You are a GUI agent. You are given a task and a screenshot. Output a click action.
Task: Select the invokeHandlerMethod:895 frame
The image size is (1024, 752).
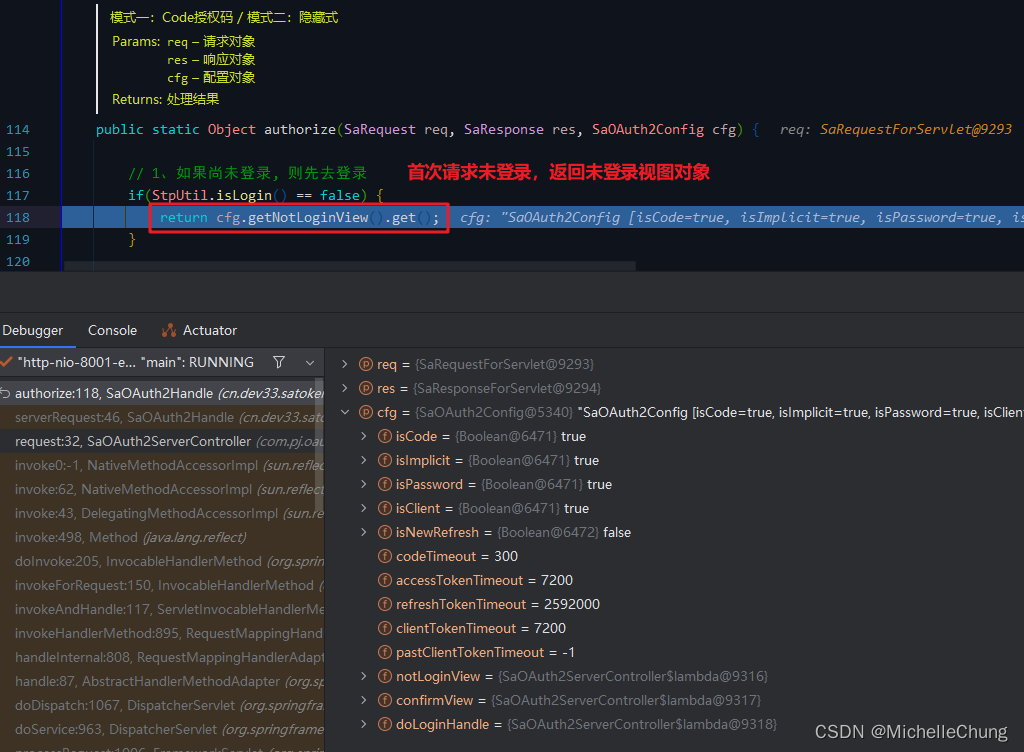coord(161,633)
